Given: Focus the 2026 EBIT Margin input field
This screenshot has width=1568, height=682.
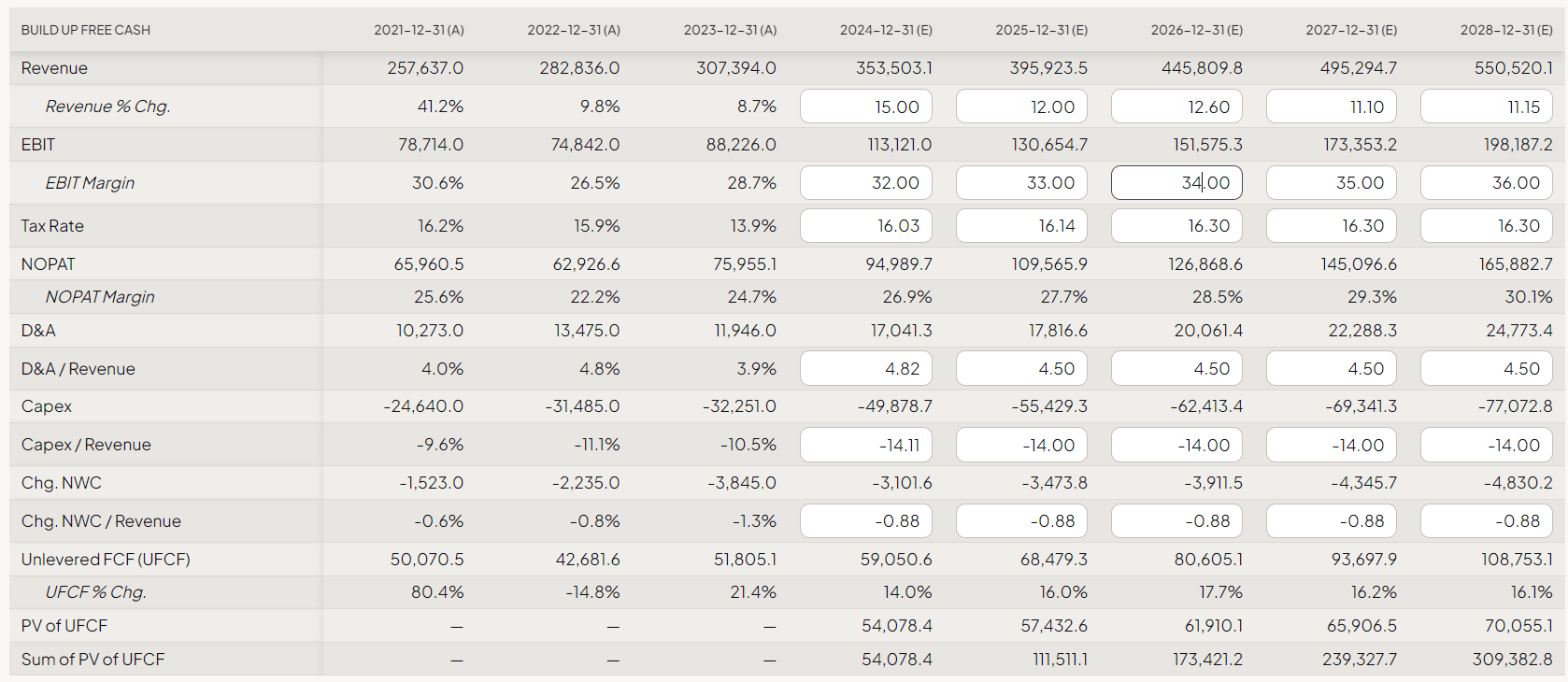Looking at the screenshot, I should pyautogui.click(x=1176, y=183).
